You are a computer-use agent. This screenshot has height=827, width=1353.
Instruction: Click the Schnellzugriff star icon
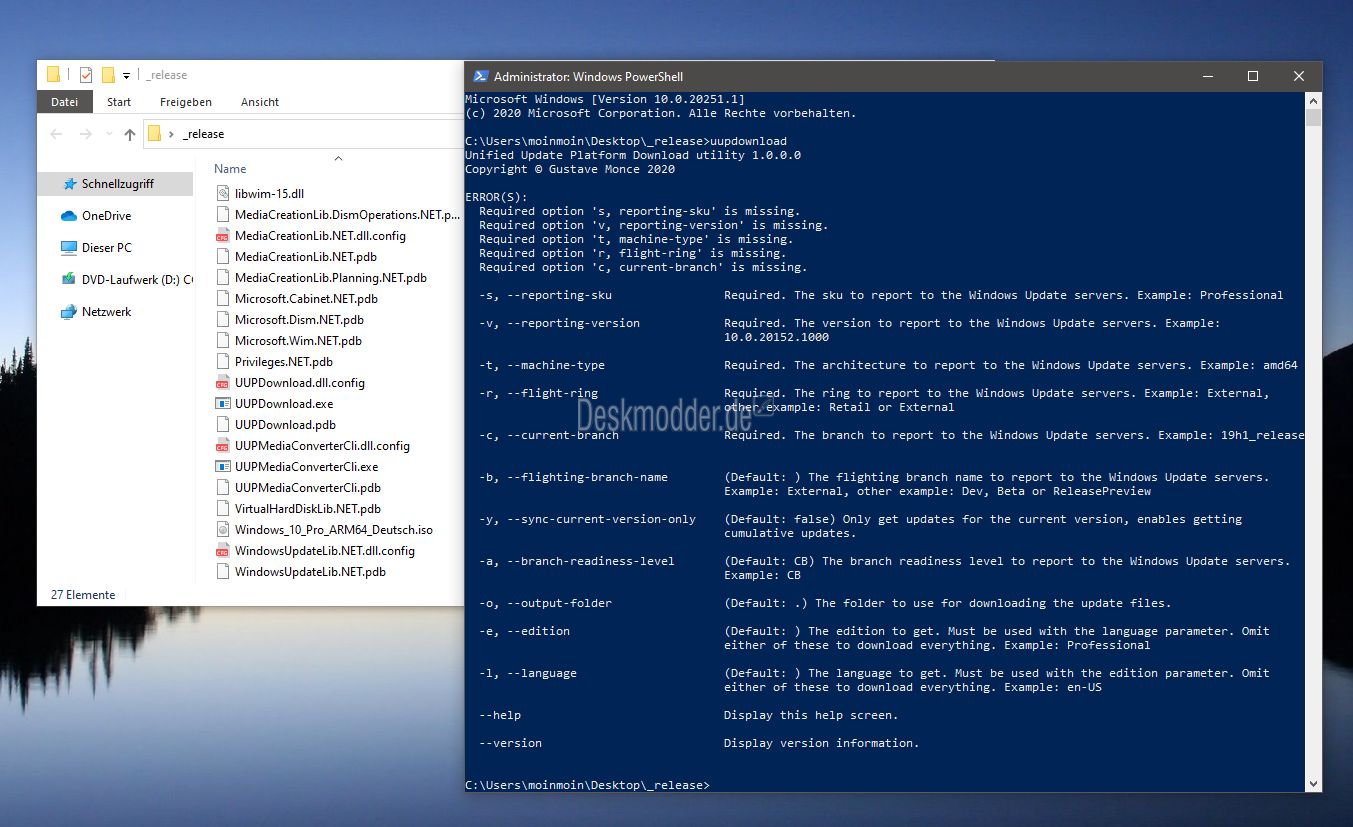tap(69, 184)
